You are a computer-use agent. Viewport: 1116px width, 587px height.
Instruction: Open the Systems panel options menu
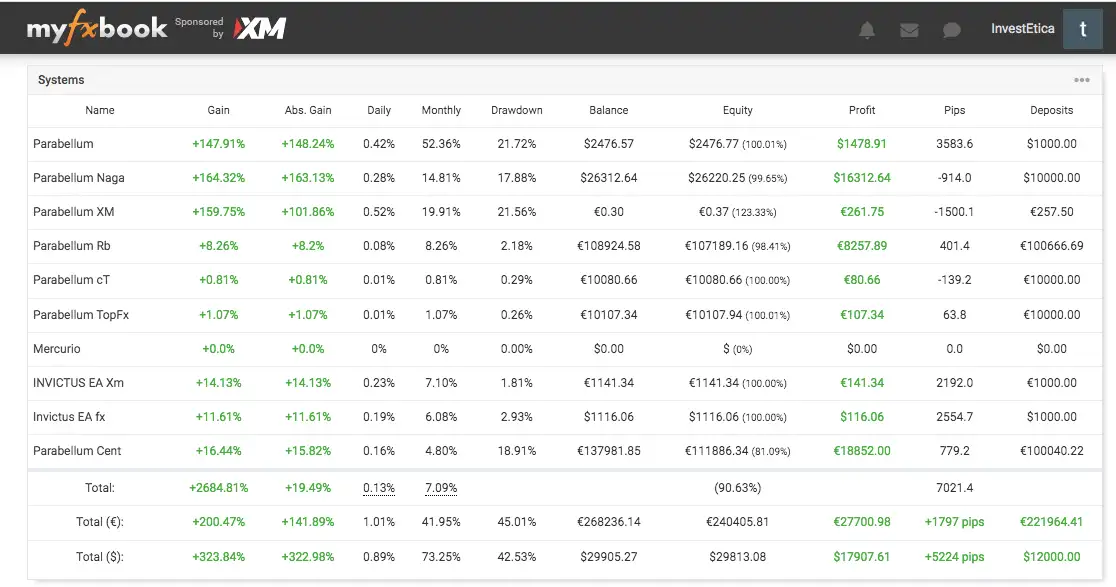(1082, 80)
